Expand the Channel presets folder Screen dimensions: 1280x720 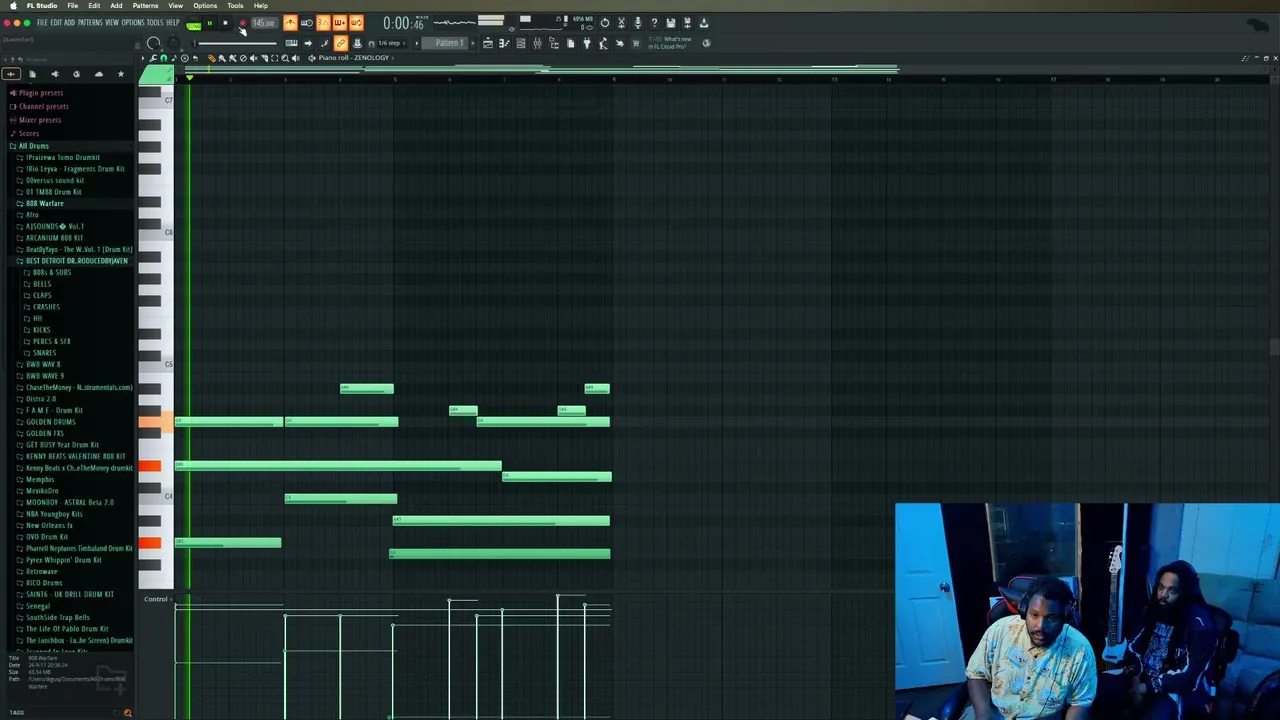click(43, 106)
